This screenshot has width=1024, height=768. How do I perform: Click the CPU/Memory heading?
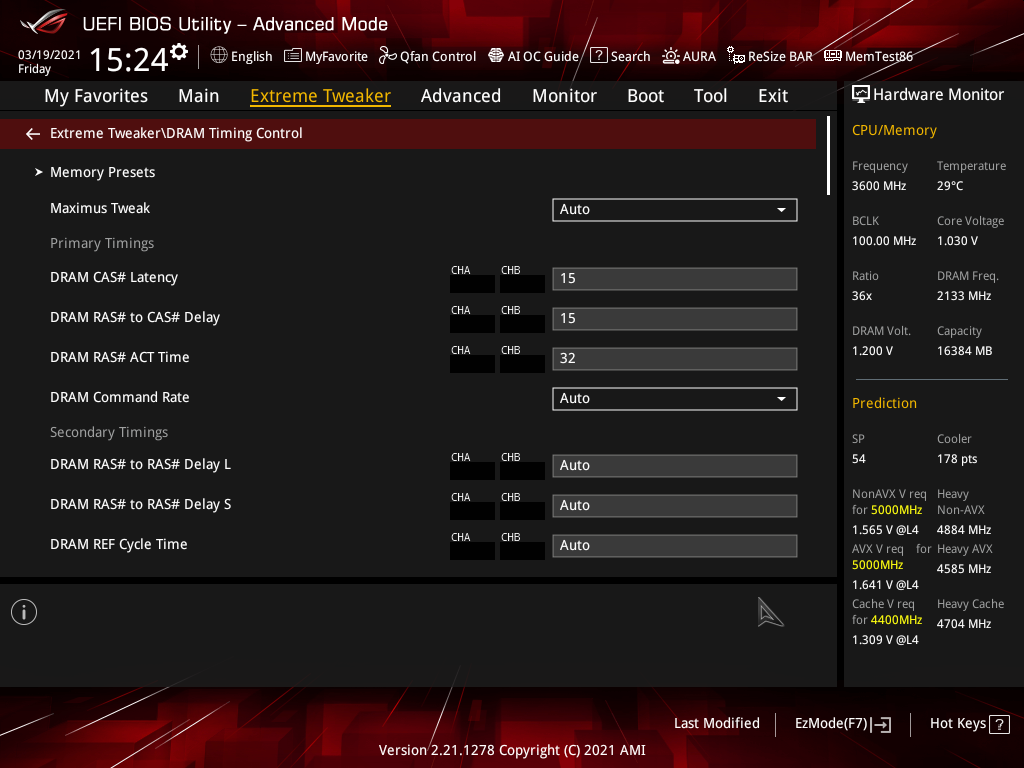894,131
